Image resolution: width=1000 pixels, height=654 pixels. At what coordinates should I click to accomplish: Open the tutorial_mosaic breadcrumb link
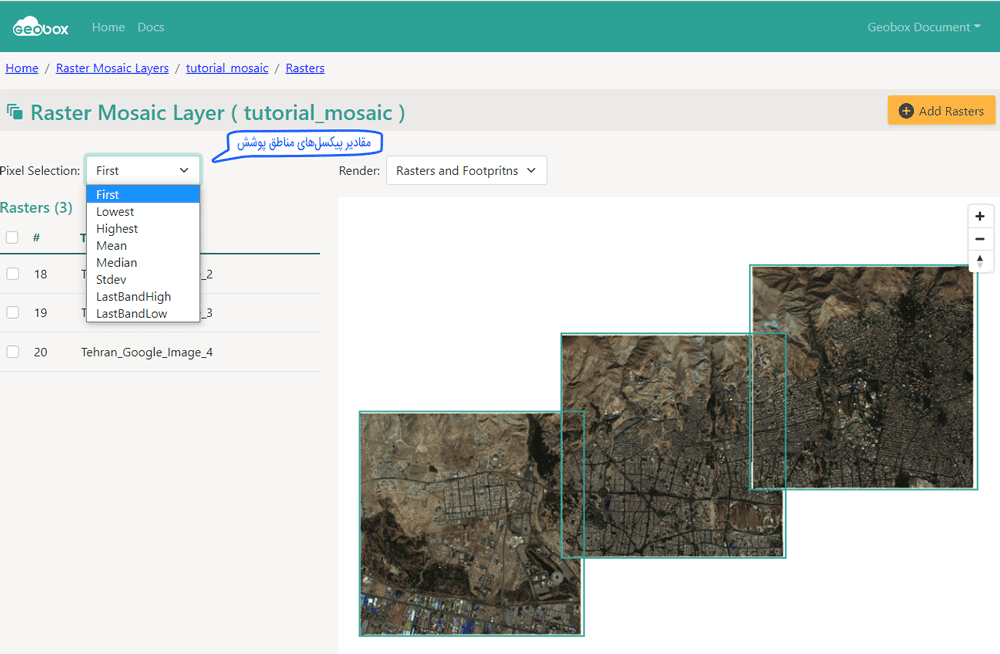click(x=227, y=68)
